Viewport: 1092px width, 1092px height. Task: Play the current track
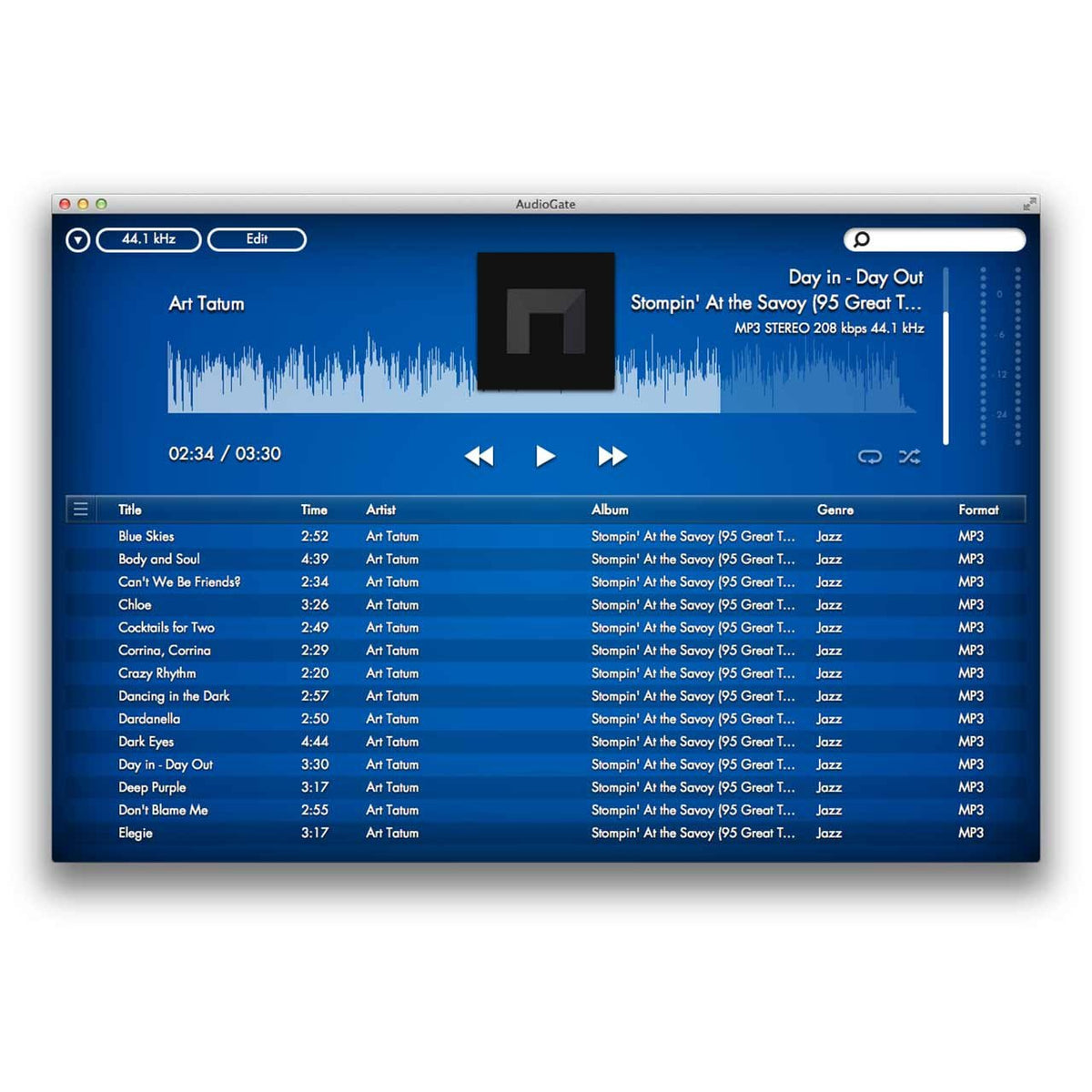546,457
